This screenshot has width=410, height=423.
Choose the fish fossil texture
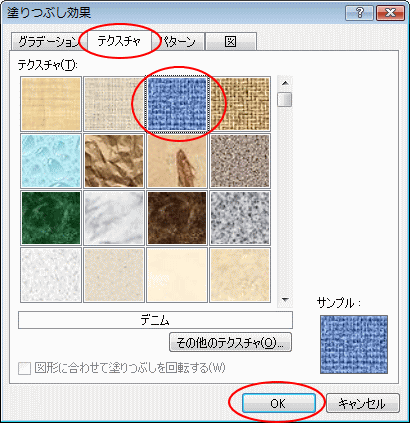177,161
